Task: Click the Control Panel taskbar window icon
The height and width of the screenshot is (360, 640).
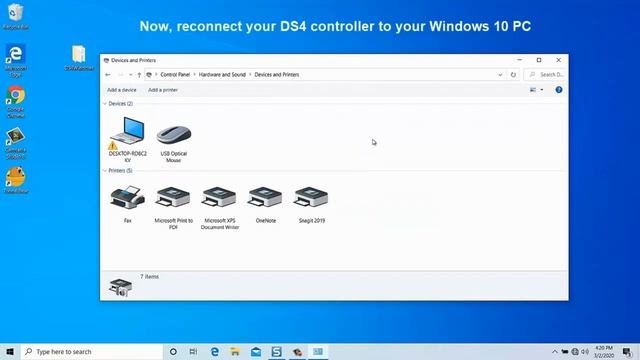Action: pyautogui.click(x=318, y=351)
